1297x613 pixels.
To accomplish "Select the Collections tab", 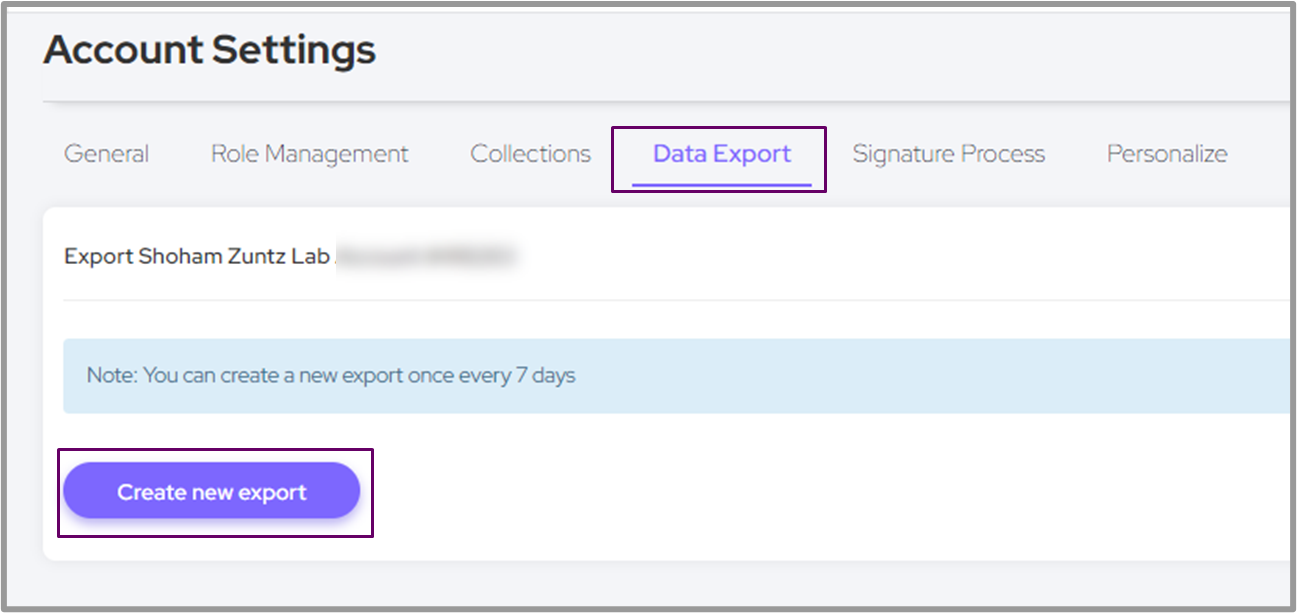I will [530, 154].
